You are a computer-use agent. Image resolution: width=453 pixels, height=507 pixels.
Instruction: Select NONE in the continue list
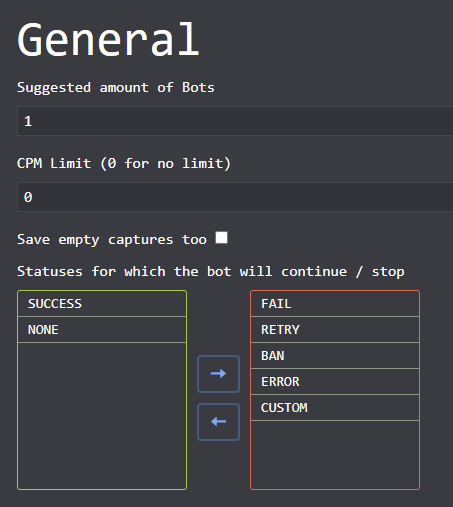click(102, 330)
